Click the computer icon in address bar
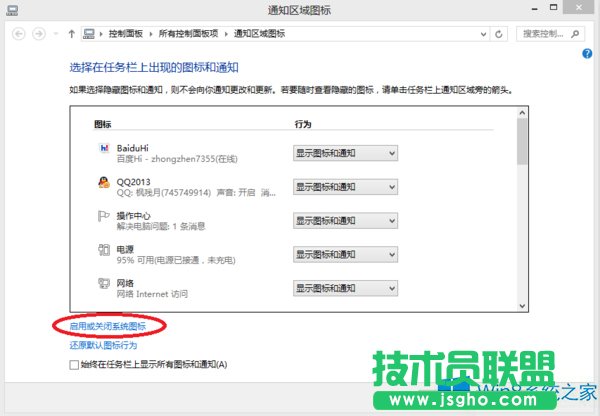Image resolution: width=600 pixels, height=416 pixels. [x=89, y=34]
